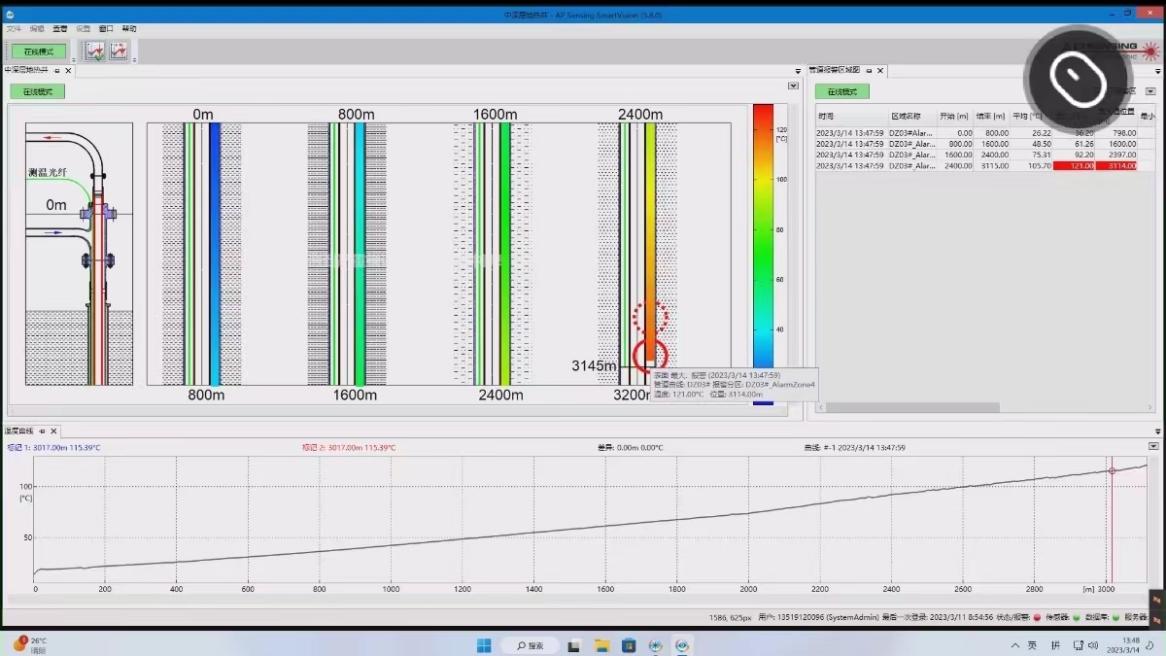Click the first chart toolbar icon with checkmark
The height and width of the screenshot is (656, 1166).
(95, 51)
